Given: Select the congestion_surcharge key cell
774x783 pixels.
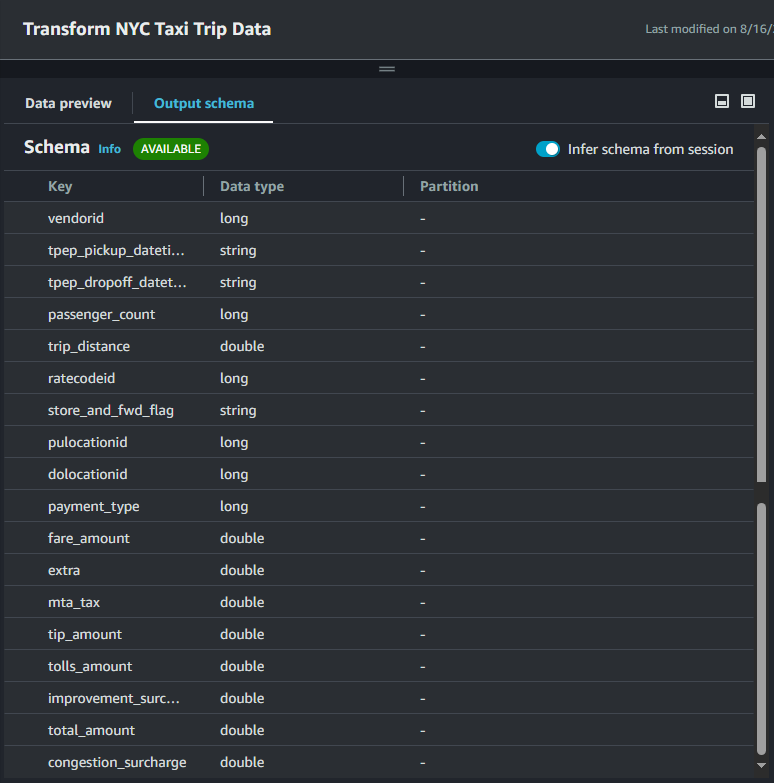Looking at the screenshot, I should pyautogui.click(x=117, y=762).
